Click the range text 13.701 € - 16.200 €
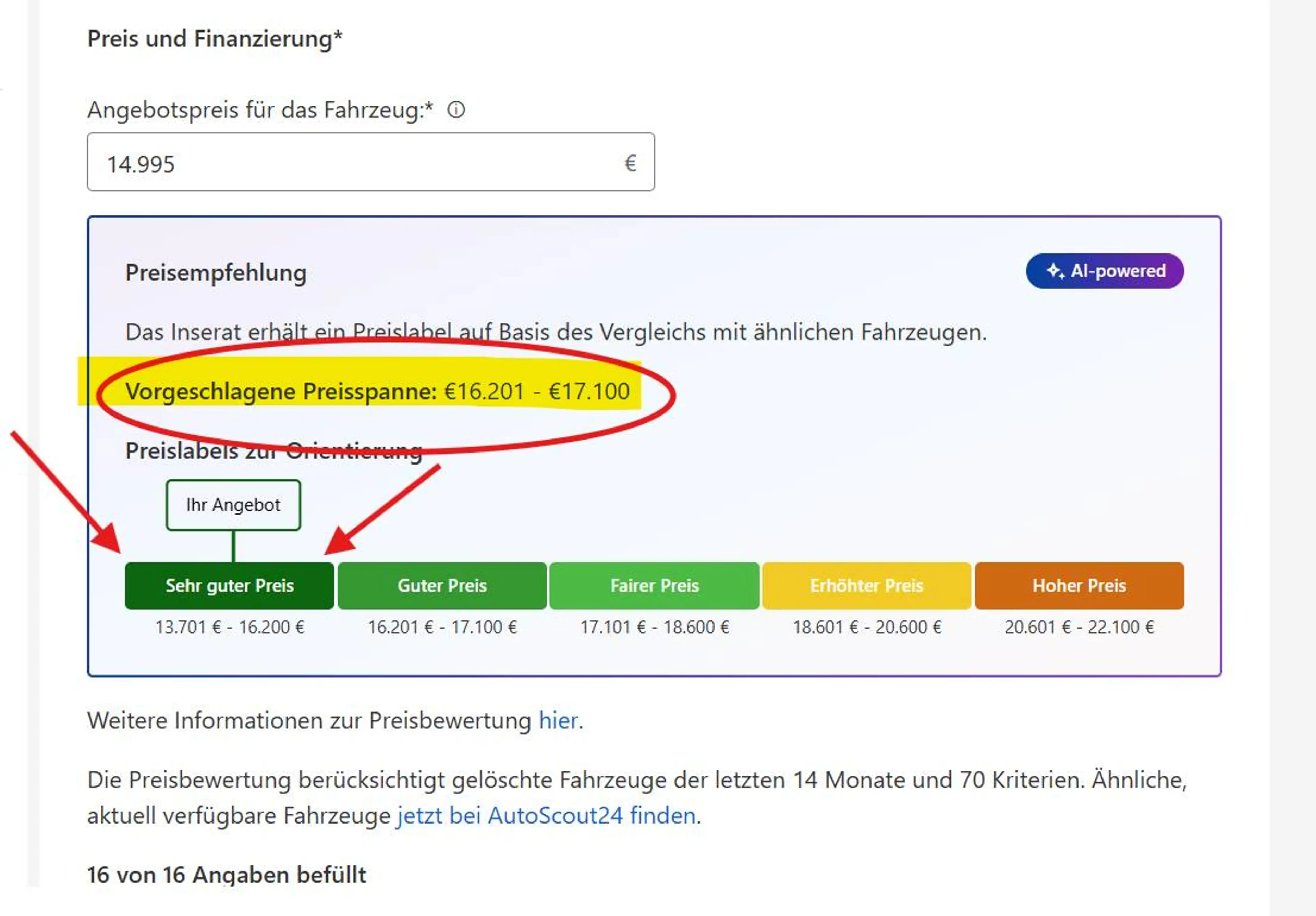 [x=229, y=627]
